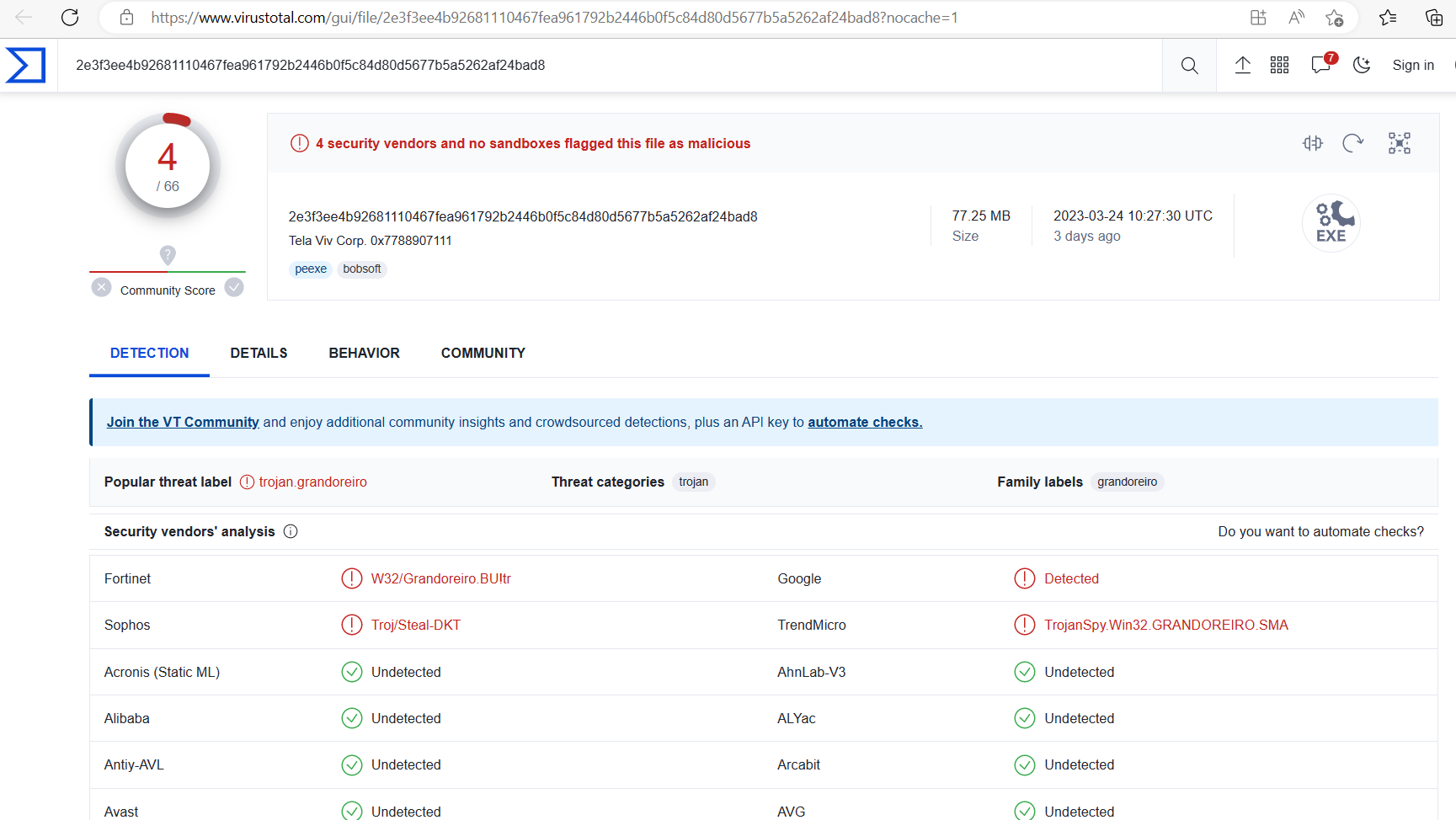Switch to the BEHAVIOR tab
The height and width of the screenshot is (820, 1456).
(x=364, y=354)
